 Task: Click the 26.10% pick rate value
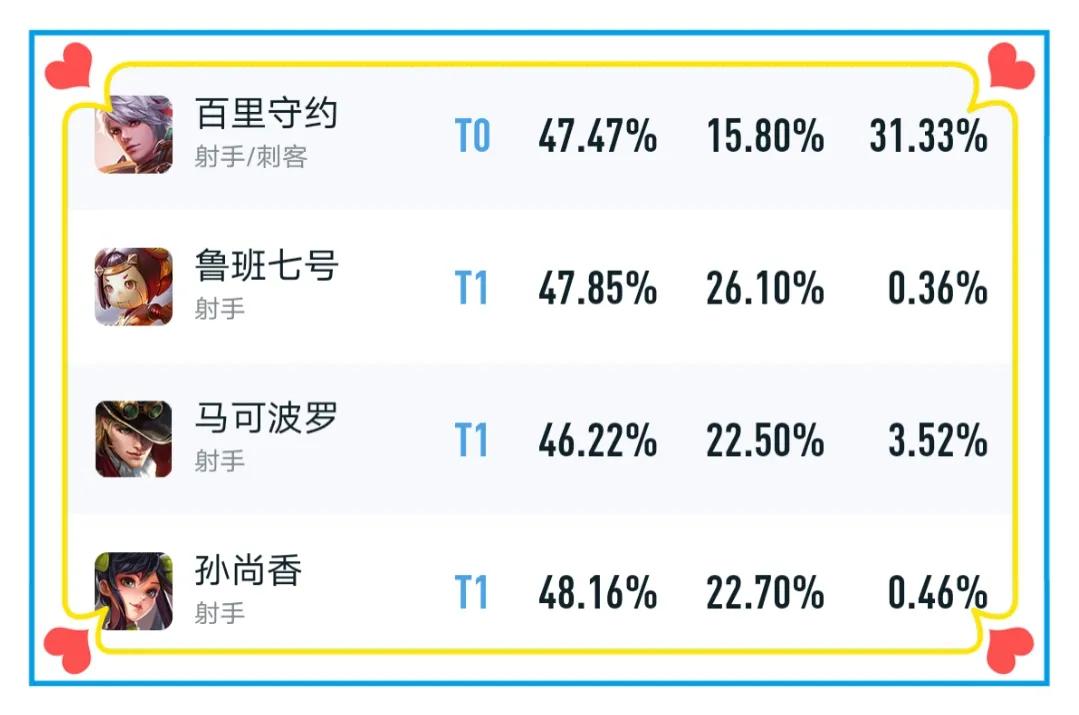[765, 288]
